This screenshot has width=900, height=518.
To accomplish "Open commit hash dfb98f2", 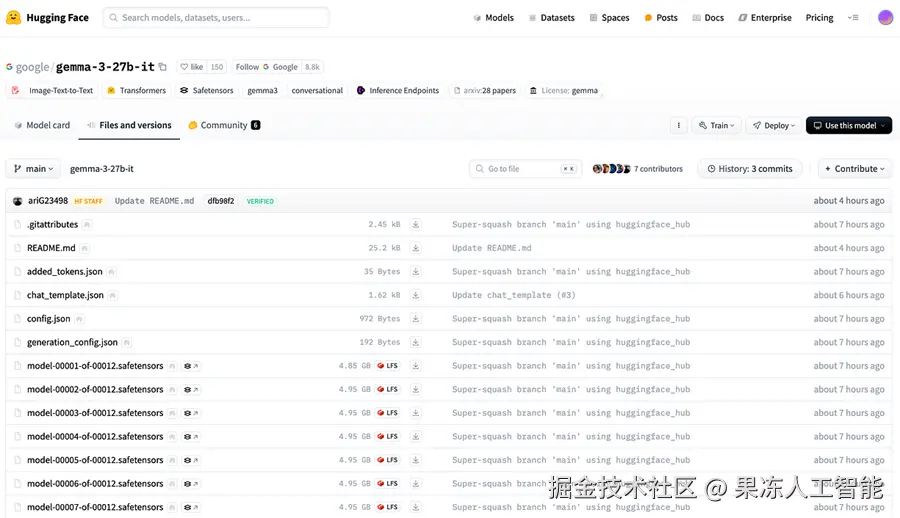I will click(220, 201).
